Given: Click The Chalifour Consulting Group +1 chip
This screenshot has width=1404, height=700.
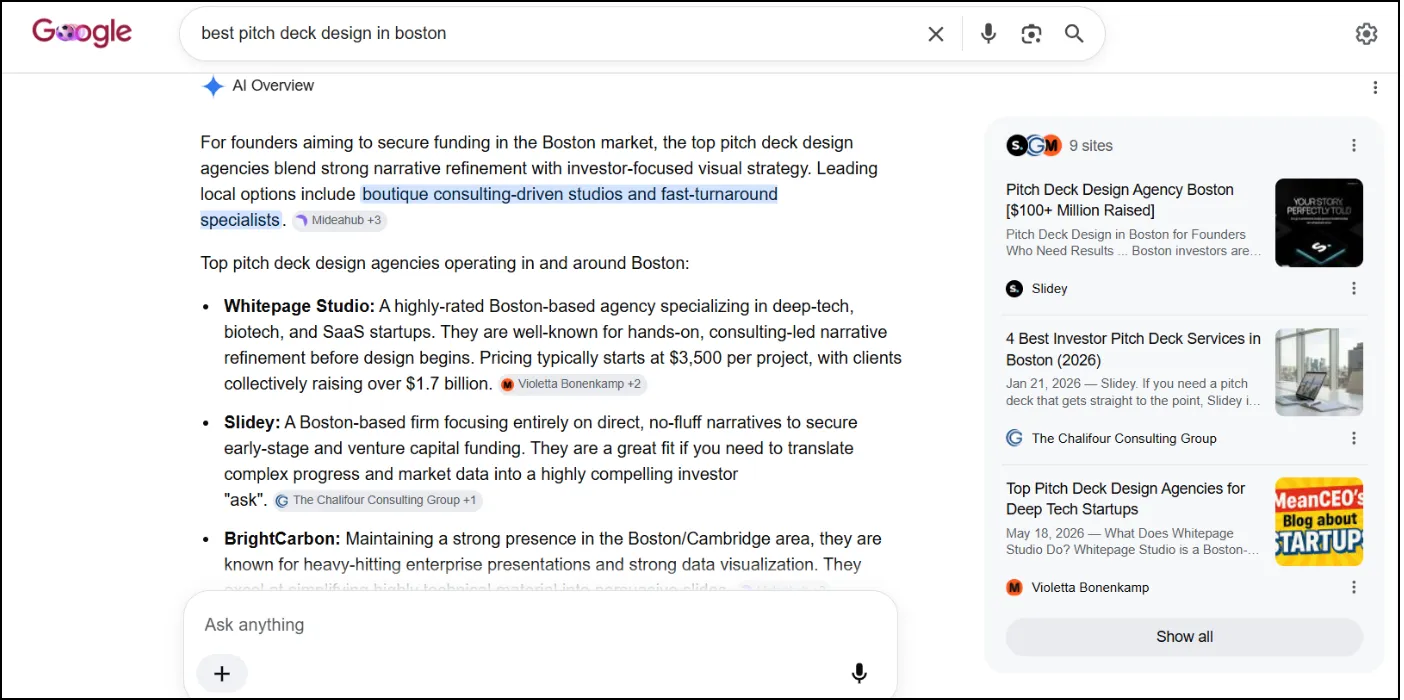Looking at the screenshot, I should coord(378,500).
